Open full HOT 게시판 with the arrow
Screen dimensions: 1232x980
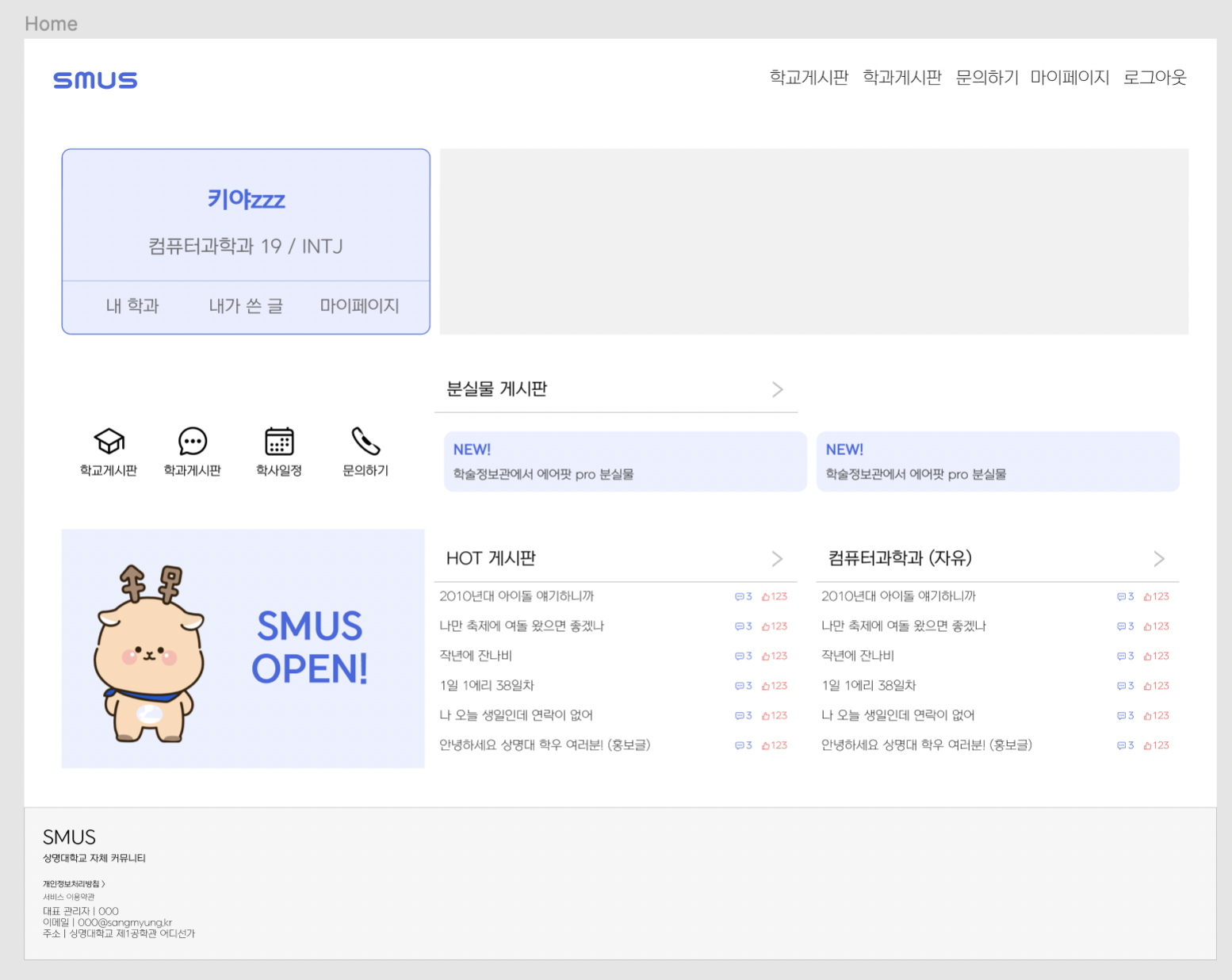(777, 558)
